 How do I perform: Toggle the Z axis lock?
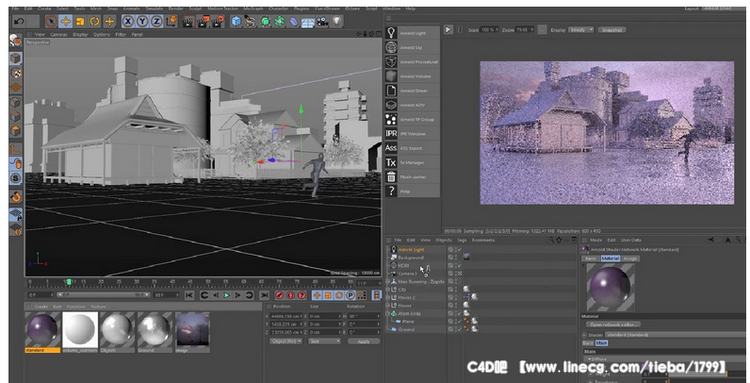click(156, 21)
